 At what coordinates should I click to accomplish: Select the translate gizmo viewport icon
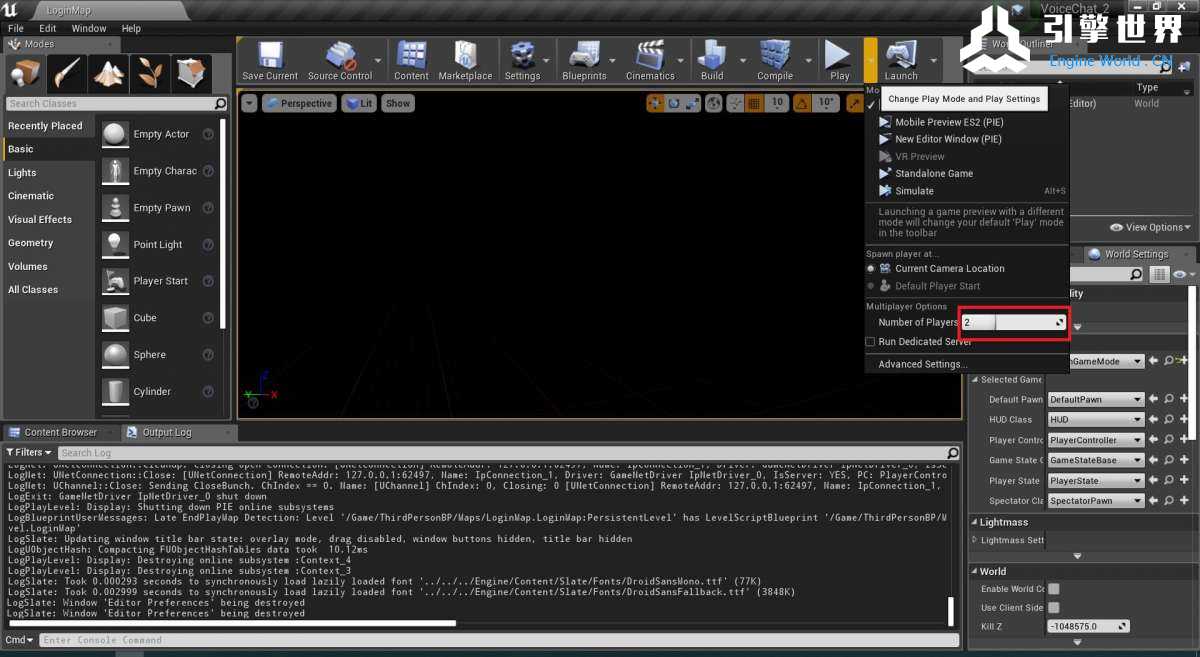(656, 103)
